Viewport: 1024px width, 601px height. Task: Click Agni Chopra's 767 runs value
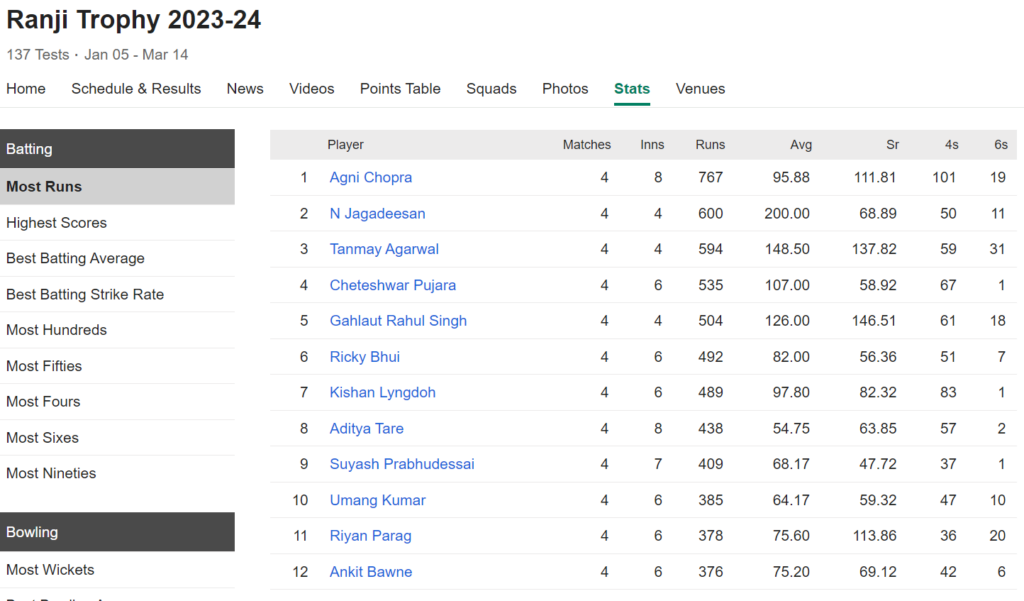point(711,178)
